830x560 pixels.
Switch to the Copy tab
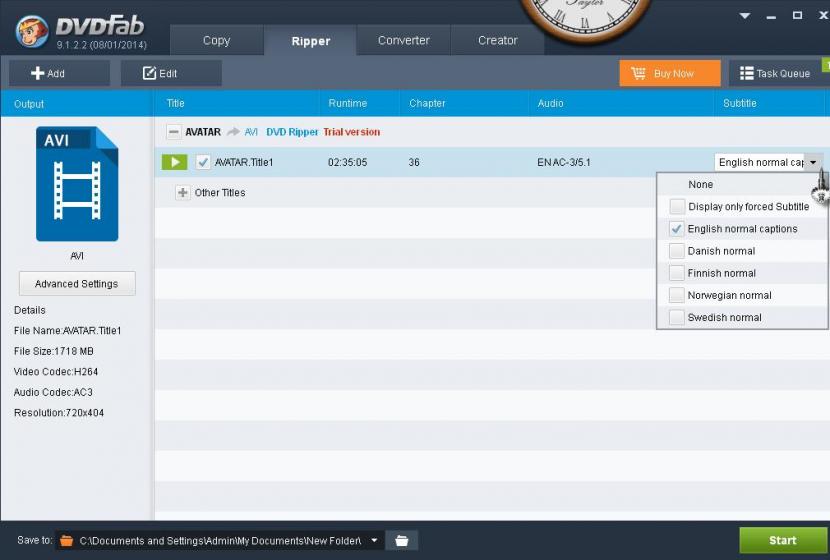216,41
